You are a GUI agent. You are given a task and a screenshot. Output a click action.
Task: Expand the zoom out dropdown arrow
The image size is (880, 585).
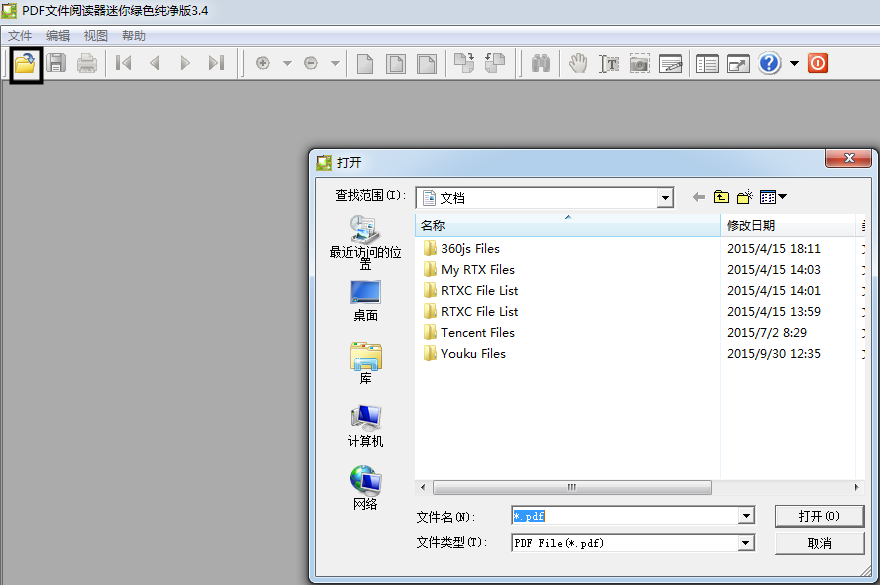point(335,63)
